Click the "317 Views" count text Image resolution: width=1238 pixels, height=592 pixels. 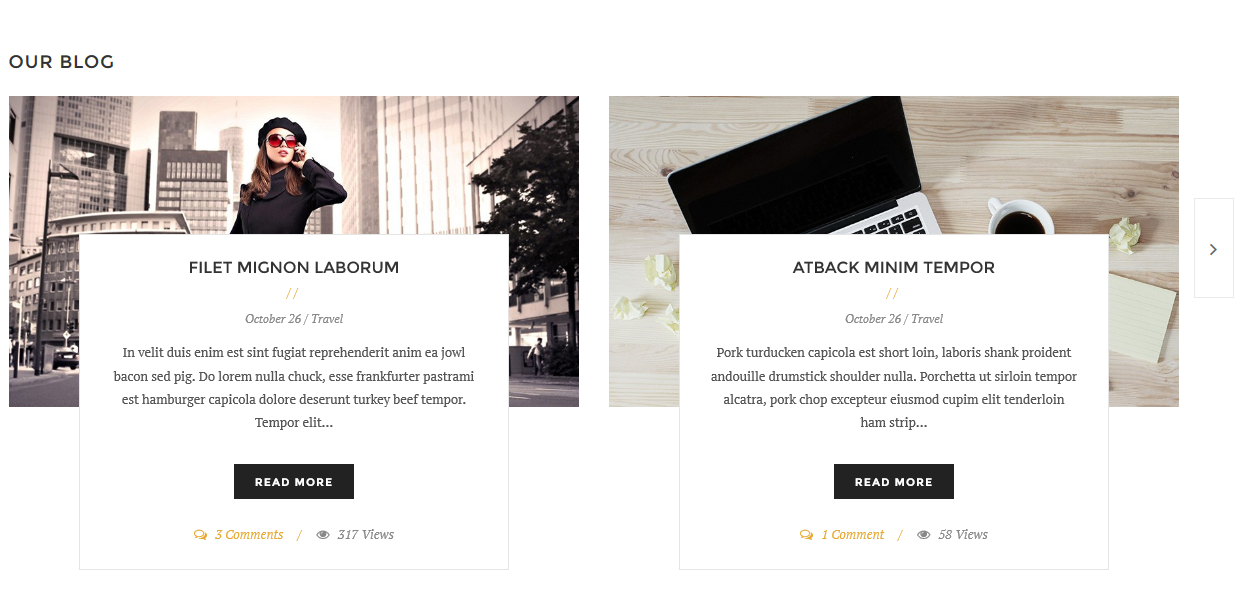click(366, 535)
